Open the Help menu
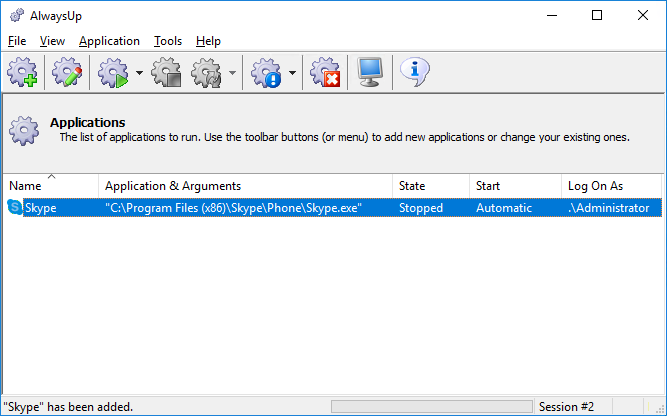Viewport: 667px width, 416px height. (x=208, y=41)
